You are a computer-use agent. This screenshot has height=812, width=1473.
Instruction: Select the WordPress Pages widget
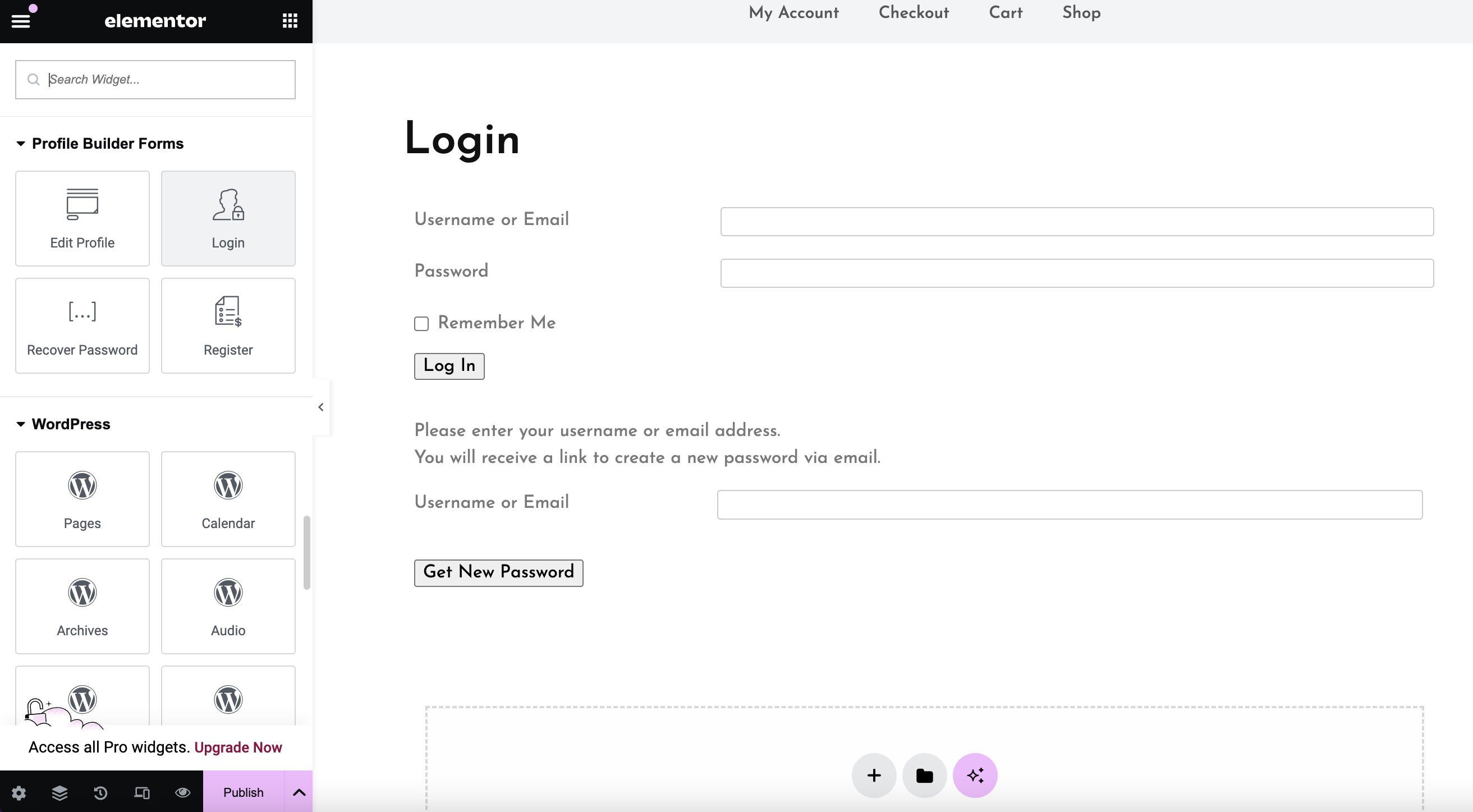(x=82, y=499)
